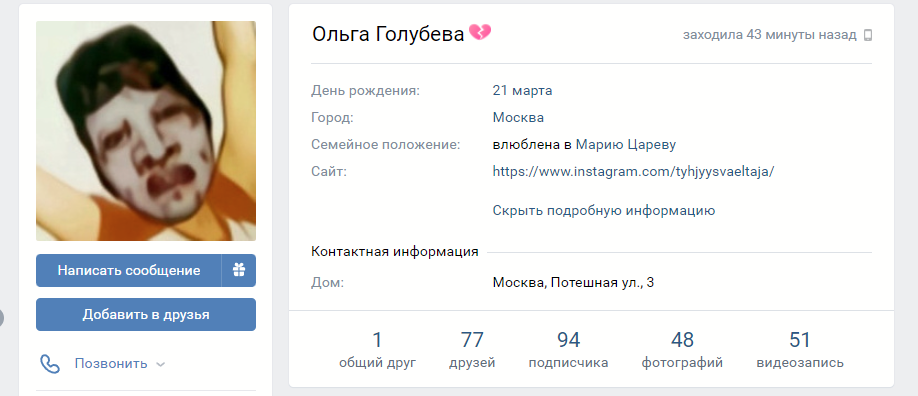Expand the Позвонить dropdown arrow
Screen dimensions: 918x396
pos(160,364)
